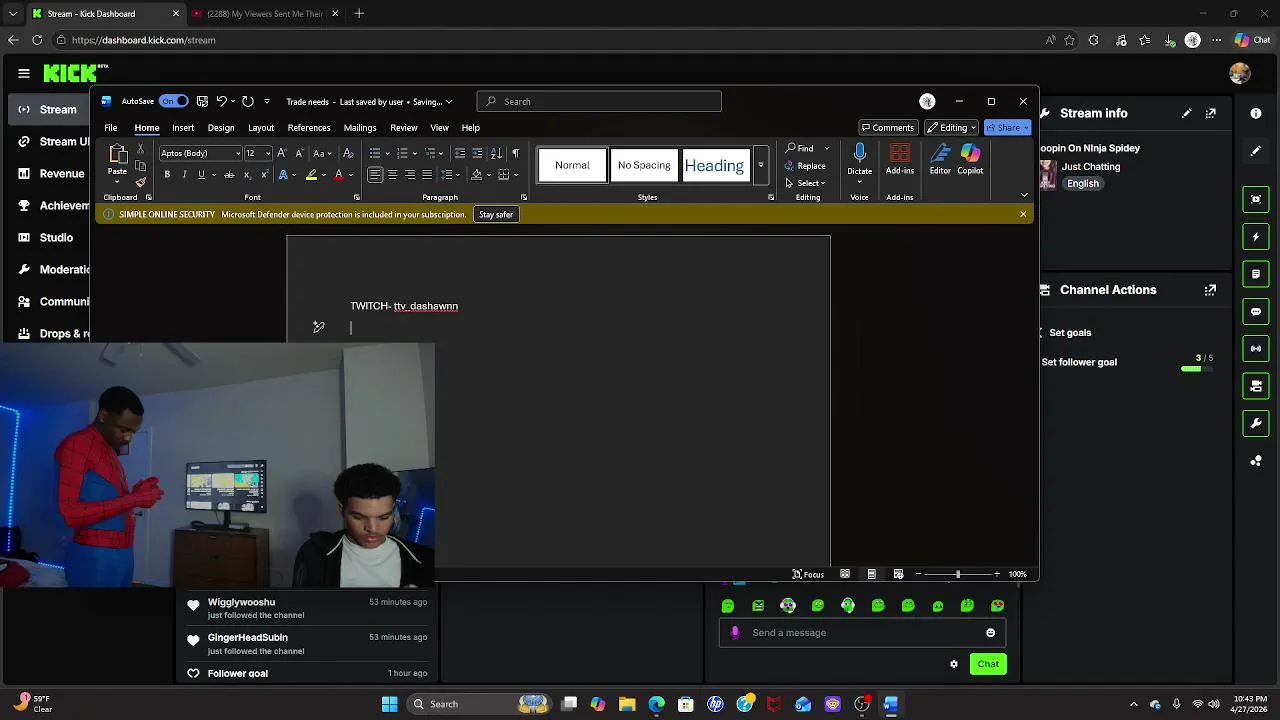
Task: Click the Redo icon in Word
Action: (x=248, y=101)
